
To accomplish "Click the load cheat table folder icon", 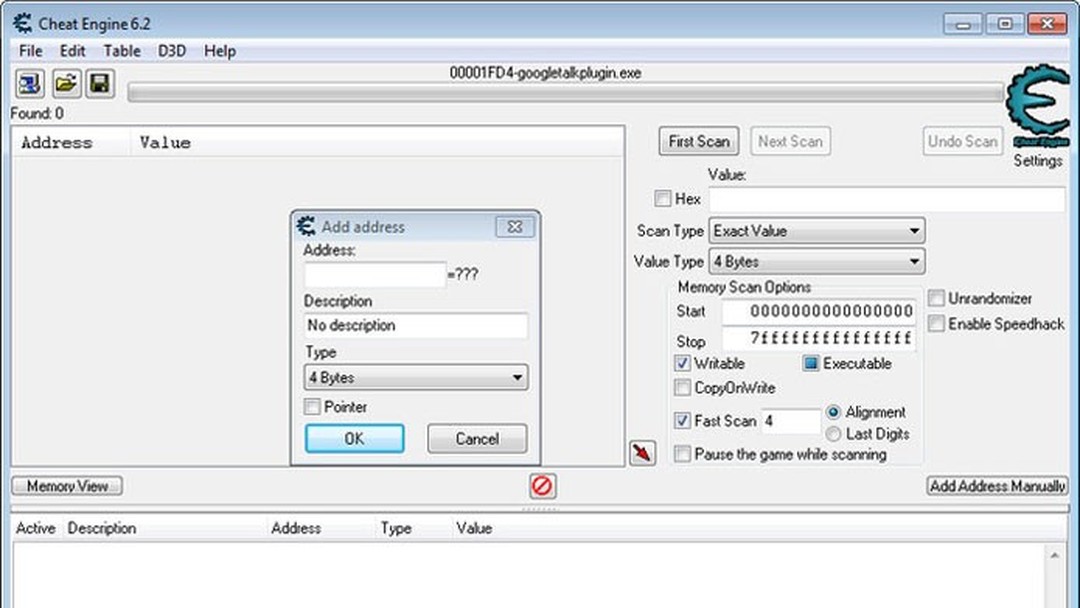I will [64, 84].
